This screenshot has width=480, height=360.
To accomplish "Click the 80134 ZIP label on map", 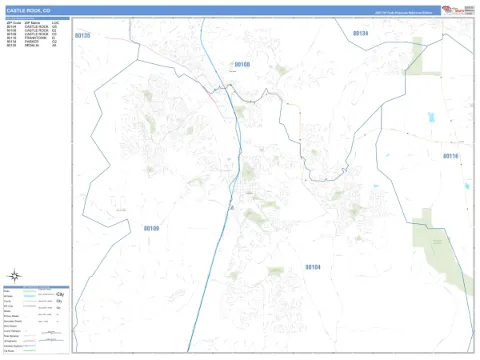I will tap(360, 33).
